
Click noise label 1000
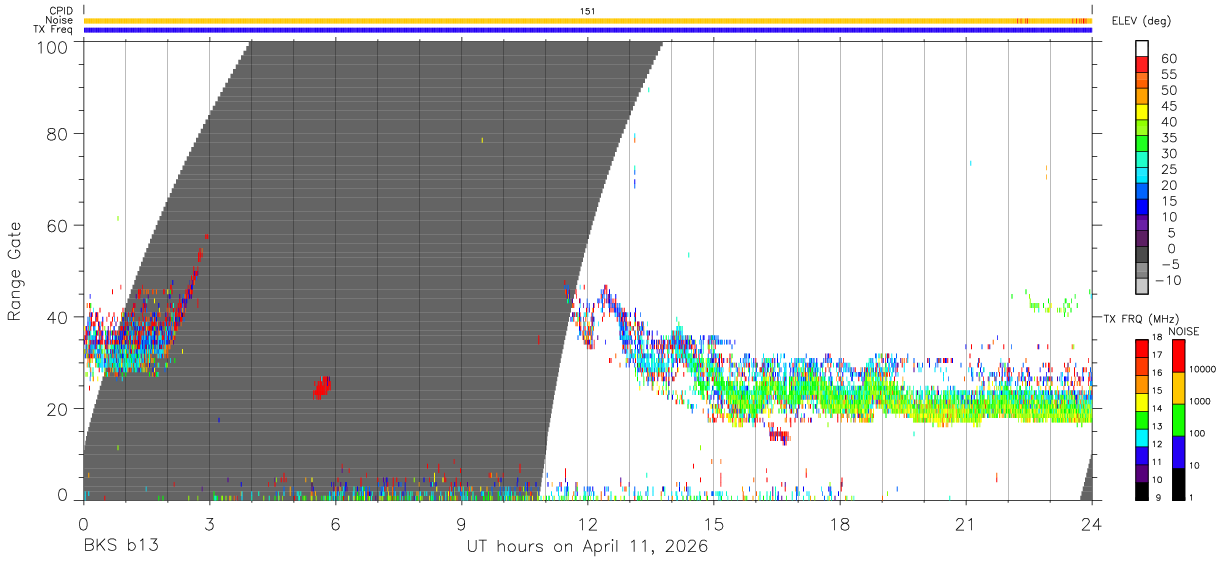coord(1198,402)
